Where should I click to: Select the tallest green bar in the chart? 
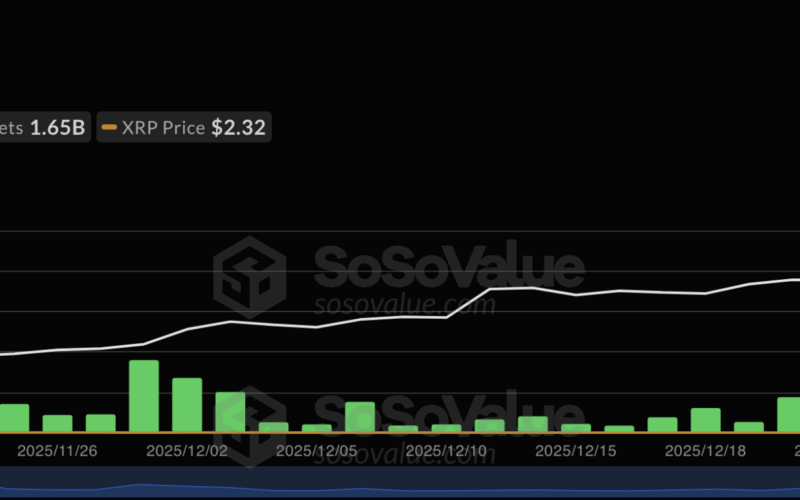[x=144, y=396]
